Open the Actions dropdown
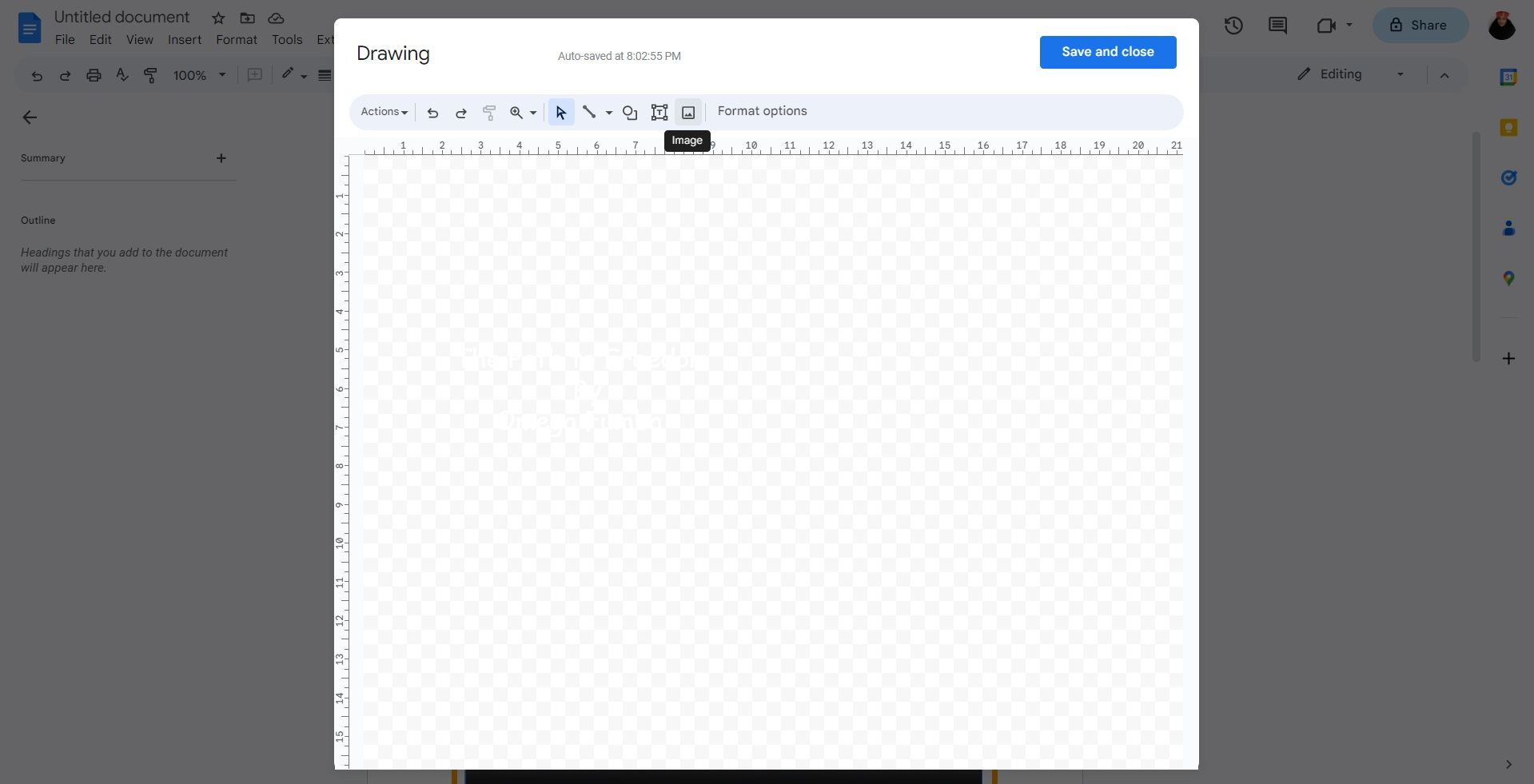The image size is (1534, 784). point(384,112)
